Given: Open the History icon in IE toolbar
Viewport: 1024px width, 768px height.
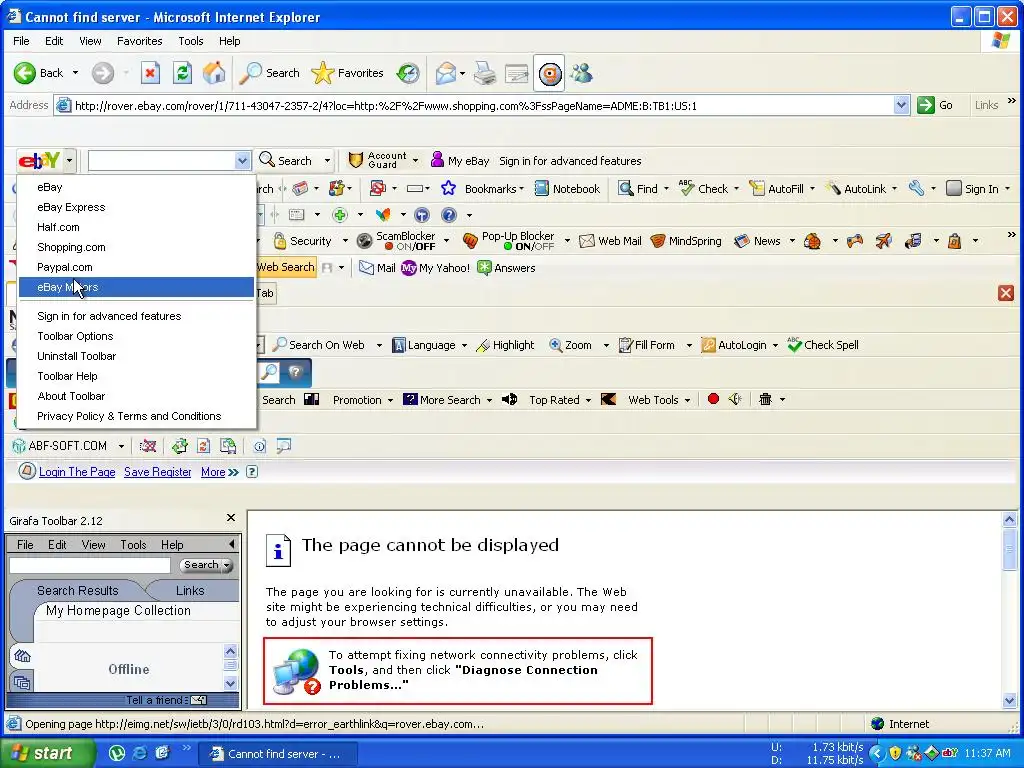Looking at the screenshot, I should pyautogui.click(x=408, y=73).
